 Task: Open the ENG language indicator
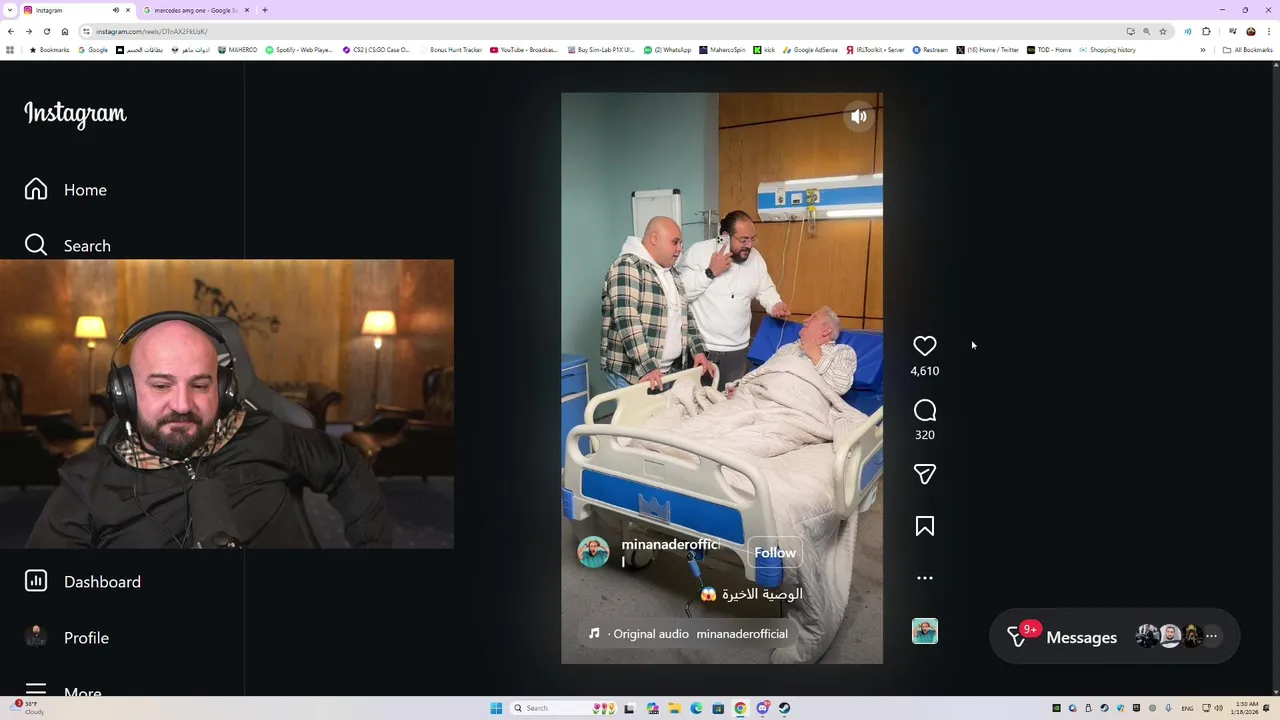1187,708
